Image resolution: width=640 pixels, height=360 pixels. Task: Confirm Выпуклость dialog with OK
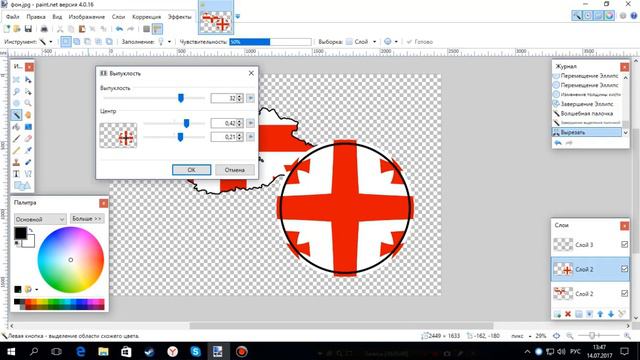tap(191, 170)
